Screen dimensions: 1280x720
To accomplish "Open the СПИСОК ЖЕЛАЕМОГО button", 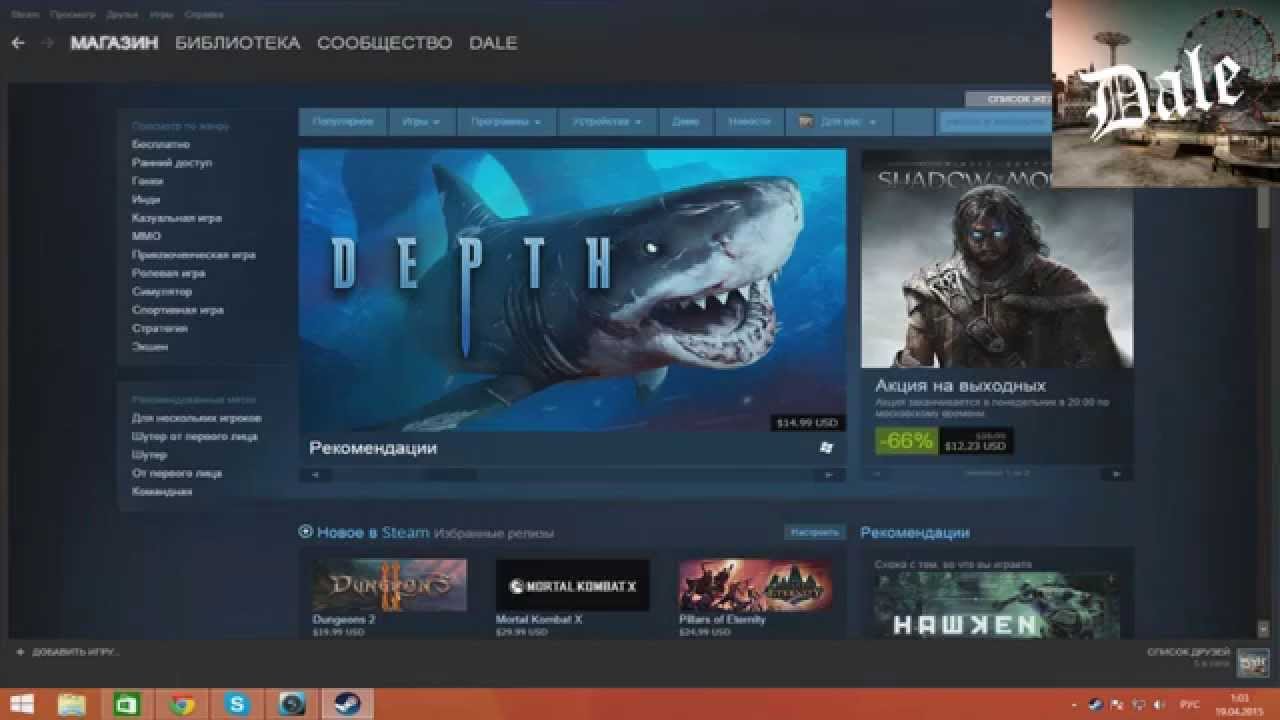I will (1008, 99).
